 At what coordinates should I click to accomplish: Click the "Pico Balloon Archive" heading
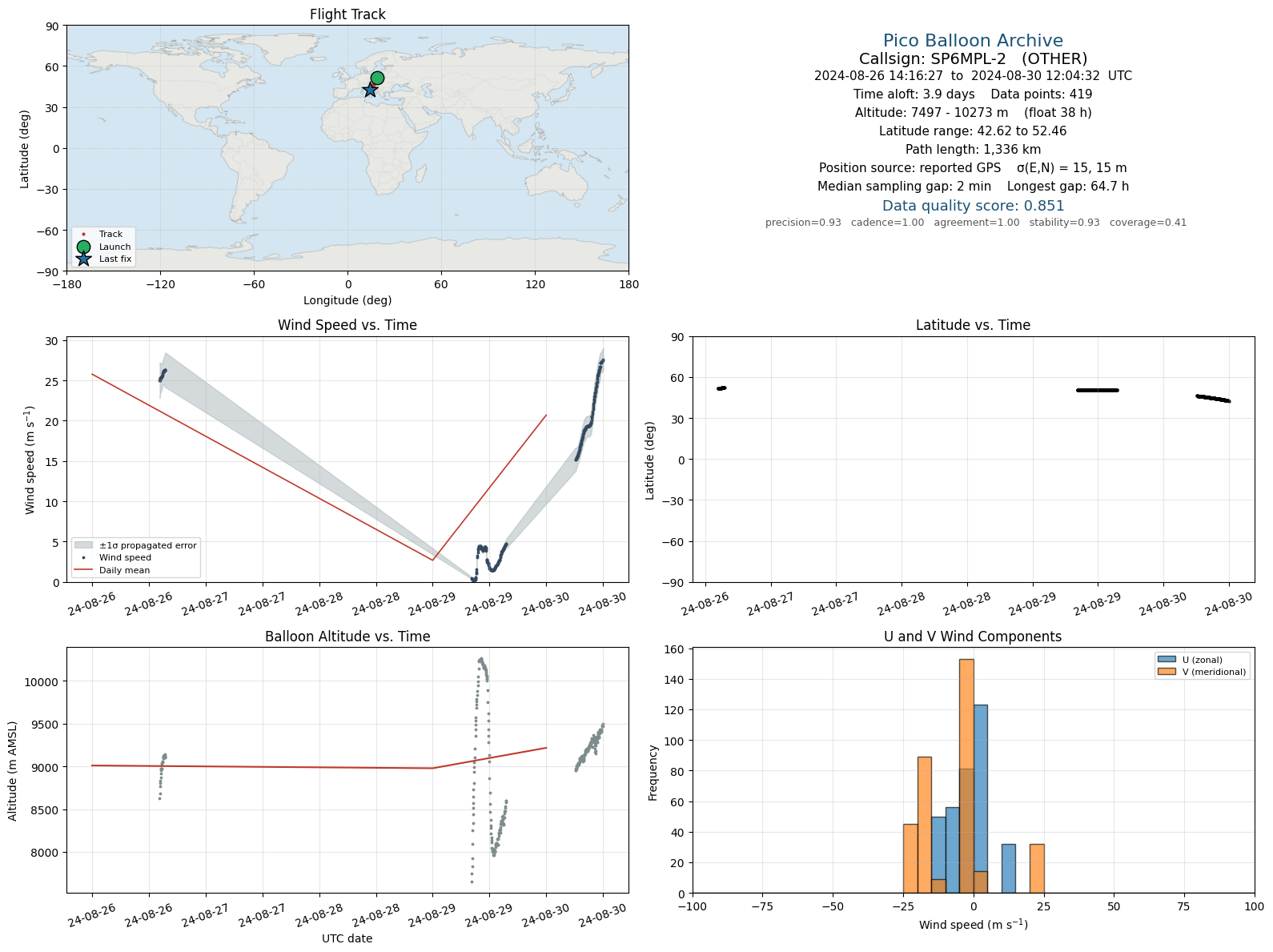[973, 41]
